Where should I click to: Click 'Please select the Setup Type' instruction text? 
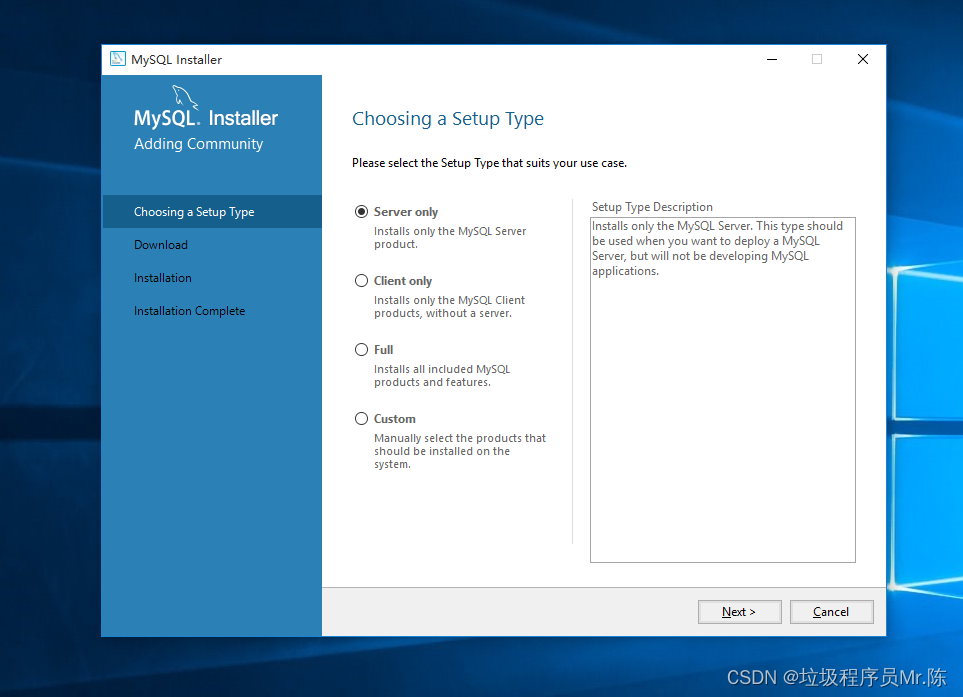489,163
